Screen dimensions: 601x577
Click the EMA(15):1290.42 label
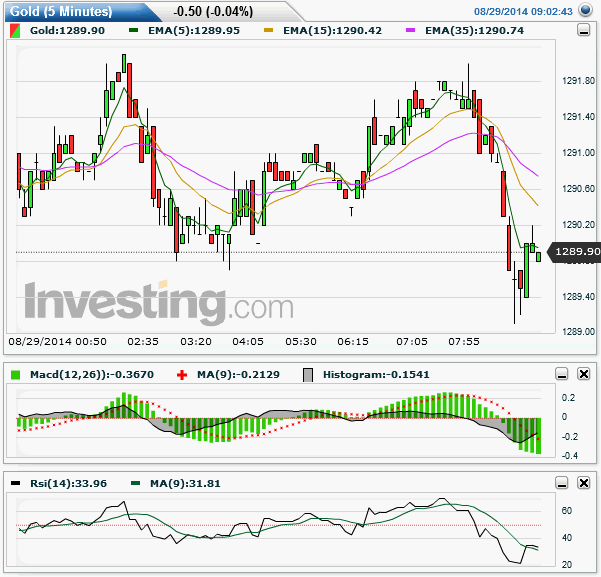coord(332,31)
